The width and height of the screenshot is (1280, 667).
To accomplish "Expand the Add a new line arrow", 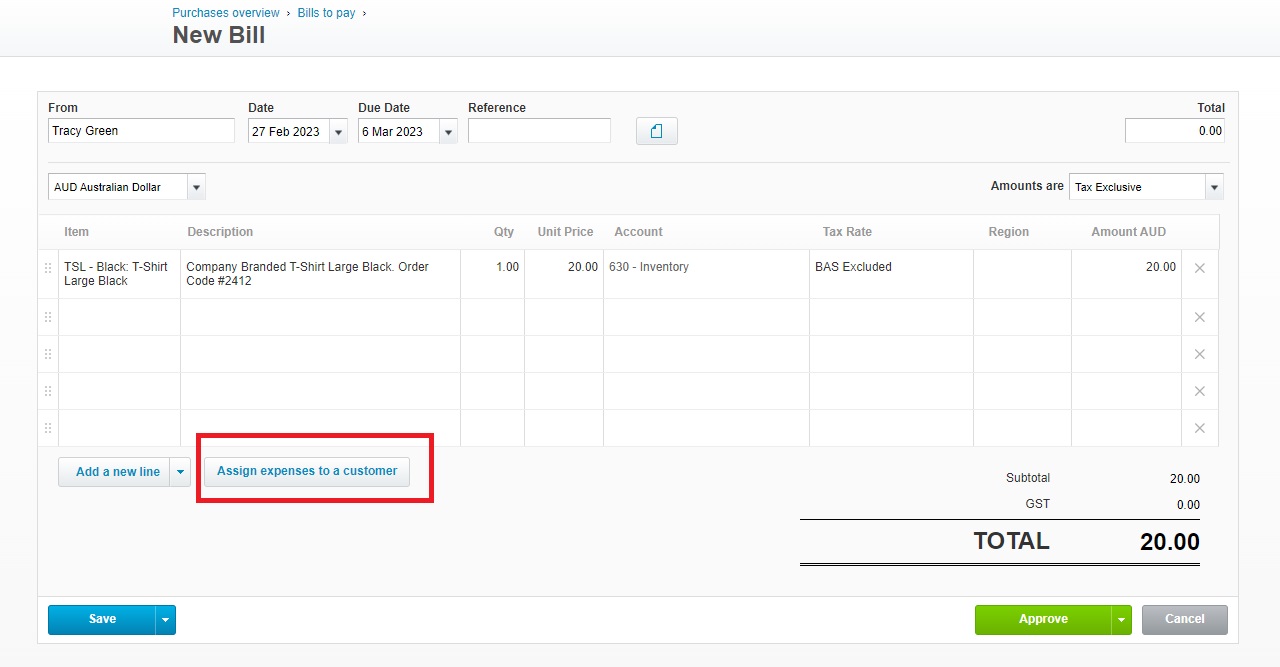I will (x=180, y=472).
